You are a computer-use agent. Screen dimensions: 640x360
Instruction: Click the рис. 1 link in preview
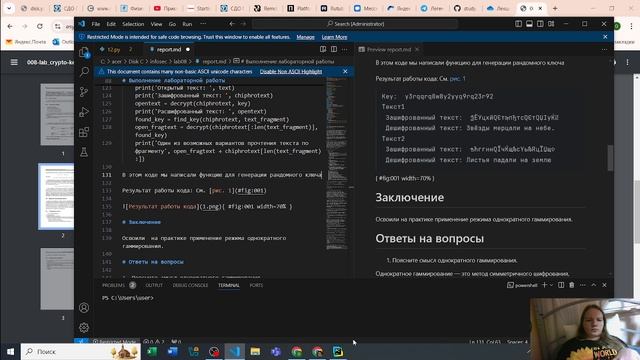[x=458, y=79]
